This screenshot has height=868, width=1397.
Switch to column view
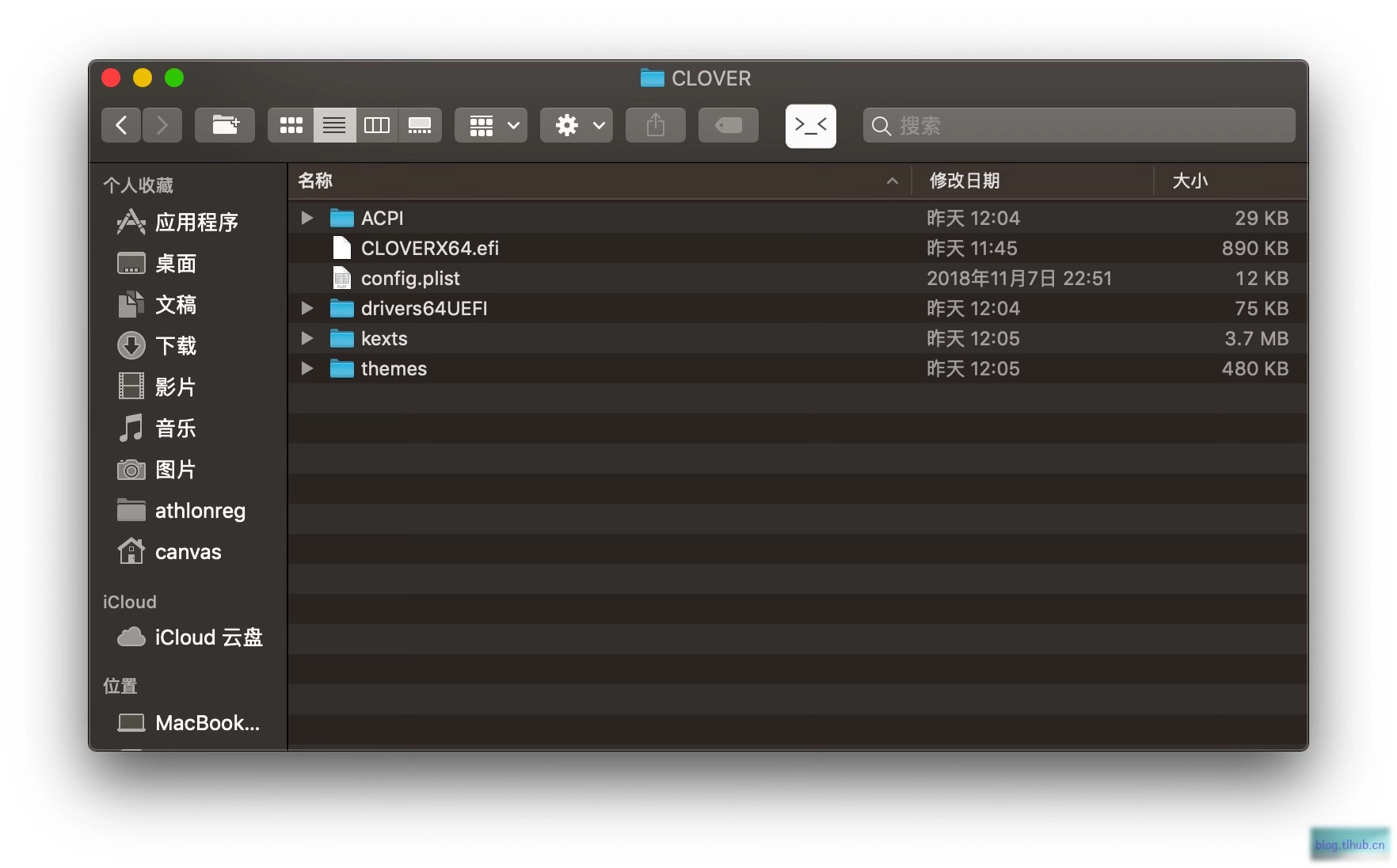pyautogui.click(x=377, y=125)
